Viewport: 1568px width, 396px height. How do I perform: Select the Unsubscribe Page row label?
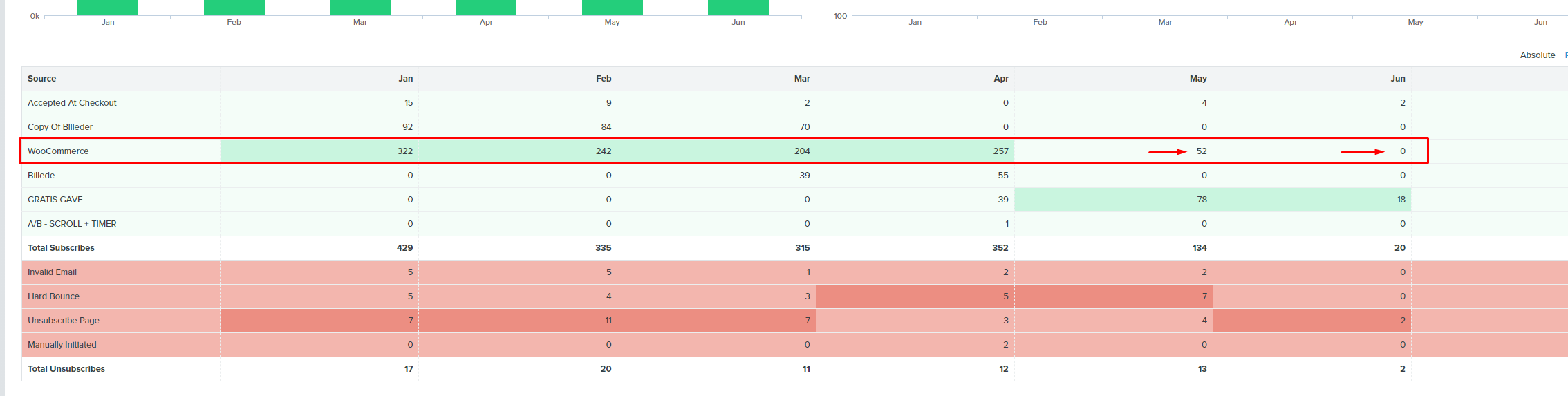(64, 321)
